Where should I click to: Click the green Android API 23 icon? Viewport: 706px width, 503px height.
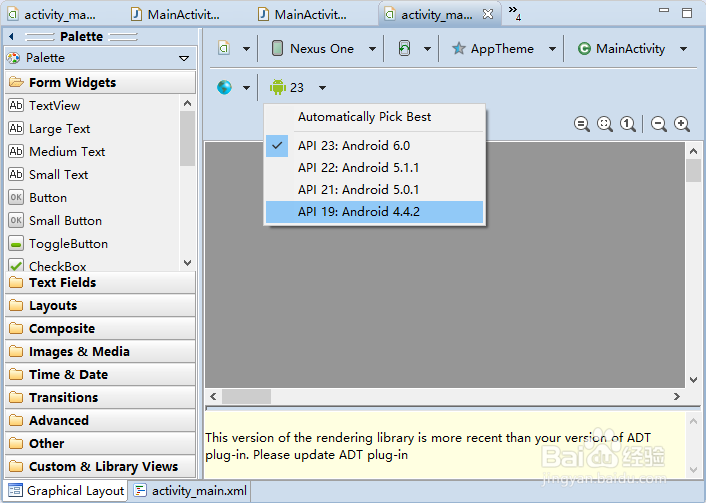point(278,87)
